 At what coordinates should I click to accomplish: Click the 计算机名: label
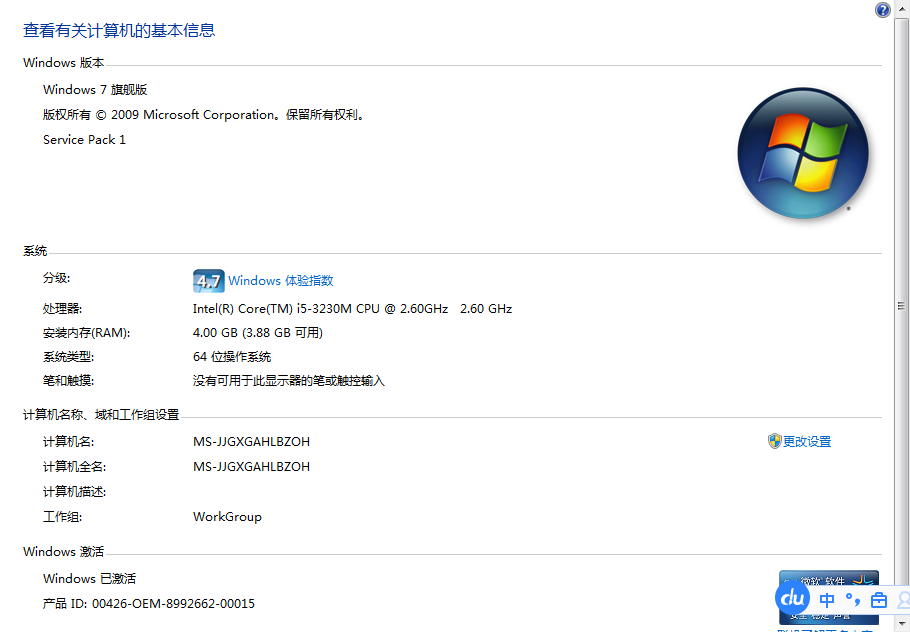68,442
